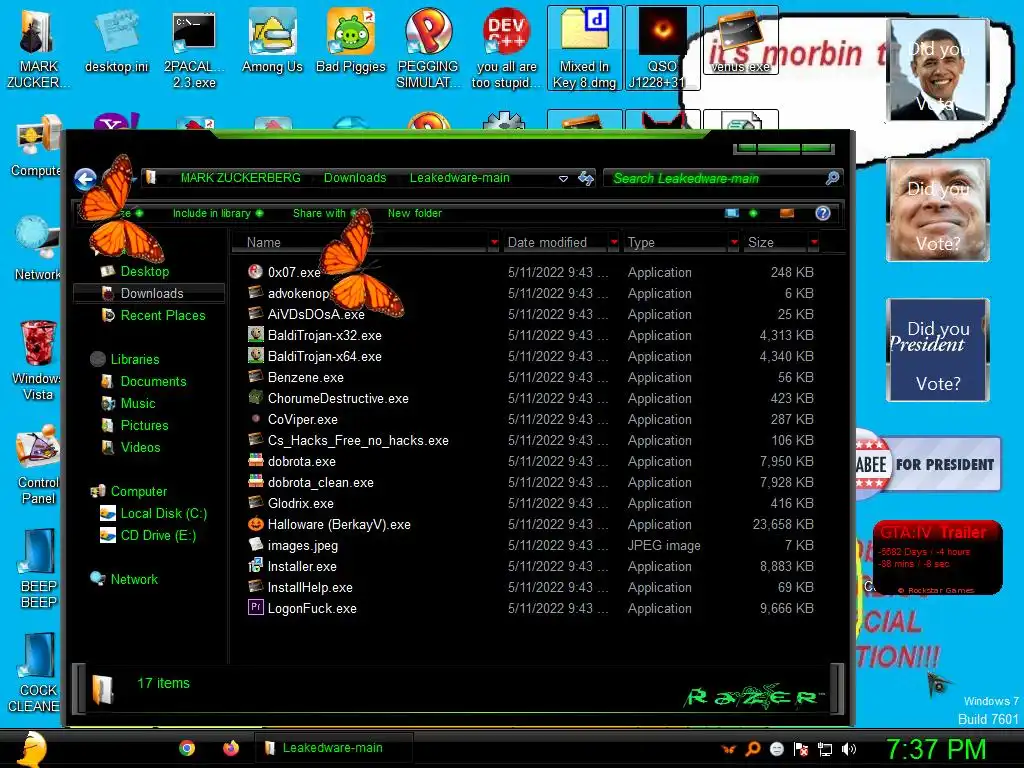The width and height of the screenshot is (1024, 768).
Task: Click the Leakedware-main taskbar button
Action: (x=333, y=748)
